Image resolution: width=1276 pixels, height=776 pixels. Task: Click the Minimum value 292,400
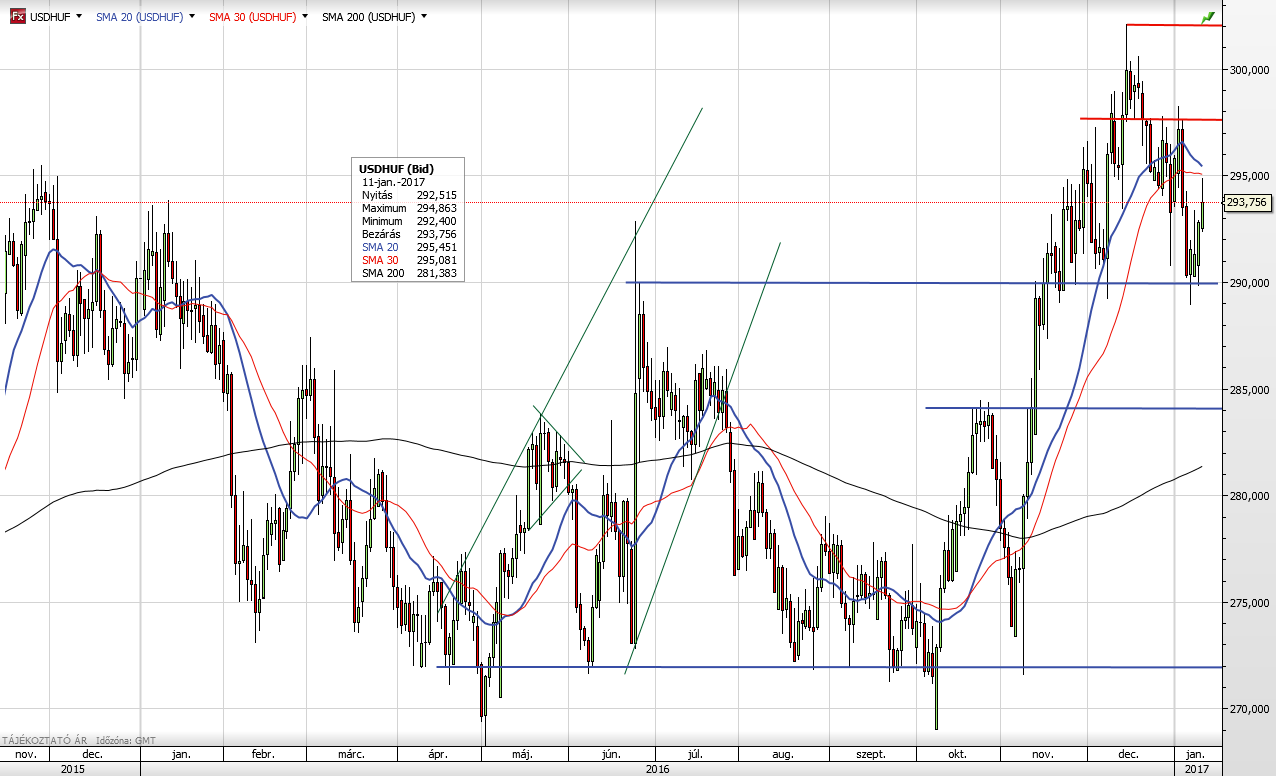[x=436, y=221]
